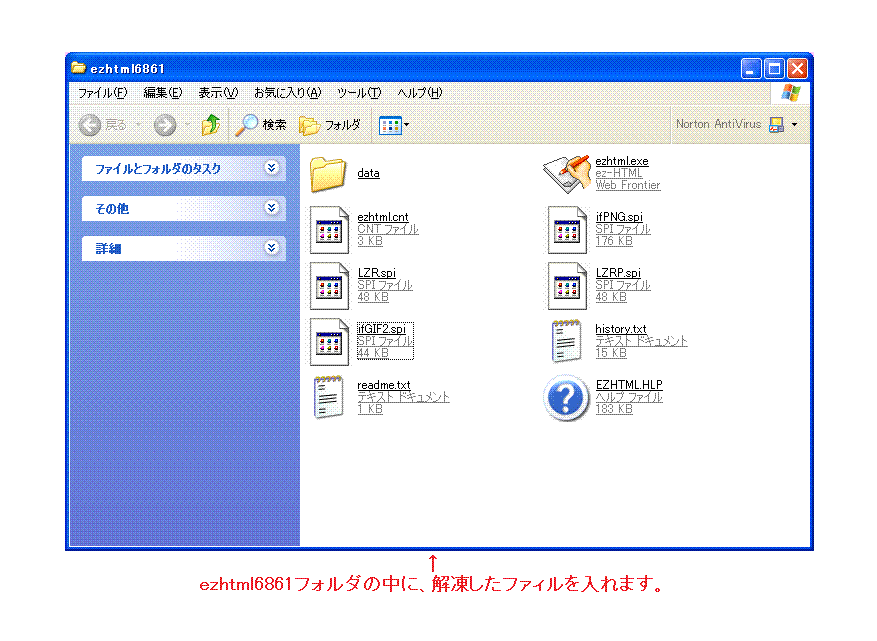
Task: Click the readme.txt file name
Action: [x=384, y=385]
